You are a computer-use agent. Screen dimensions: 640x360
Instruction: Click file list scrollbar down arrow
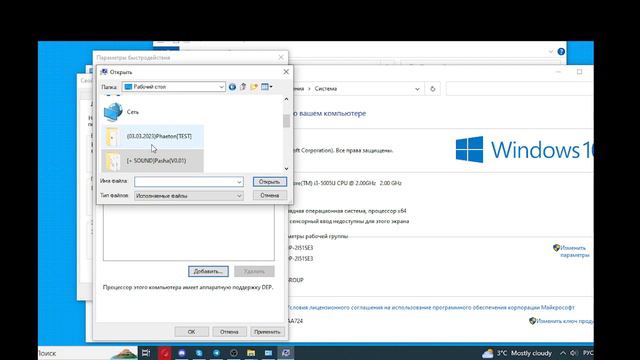286,169
